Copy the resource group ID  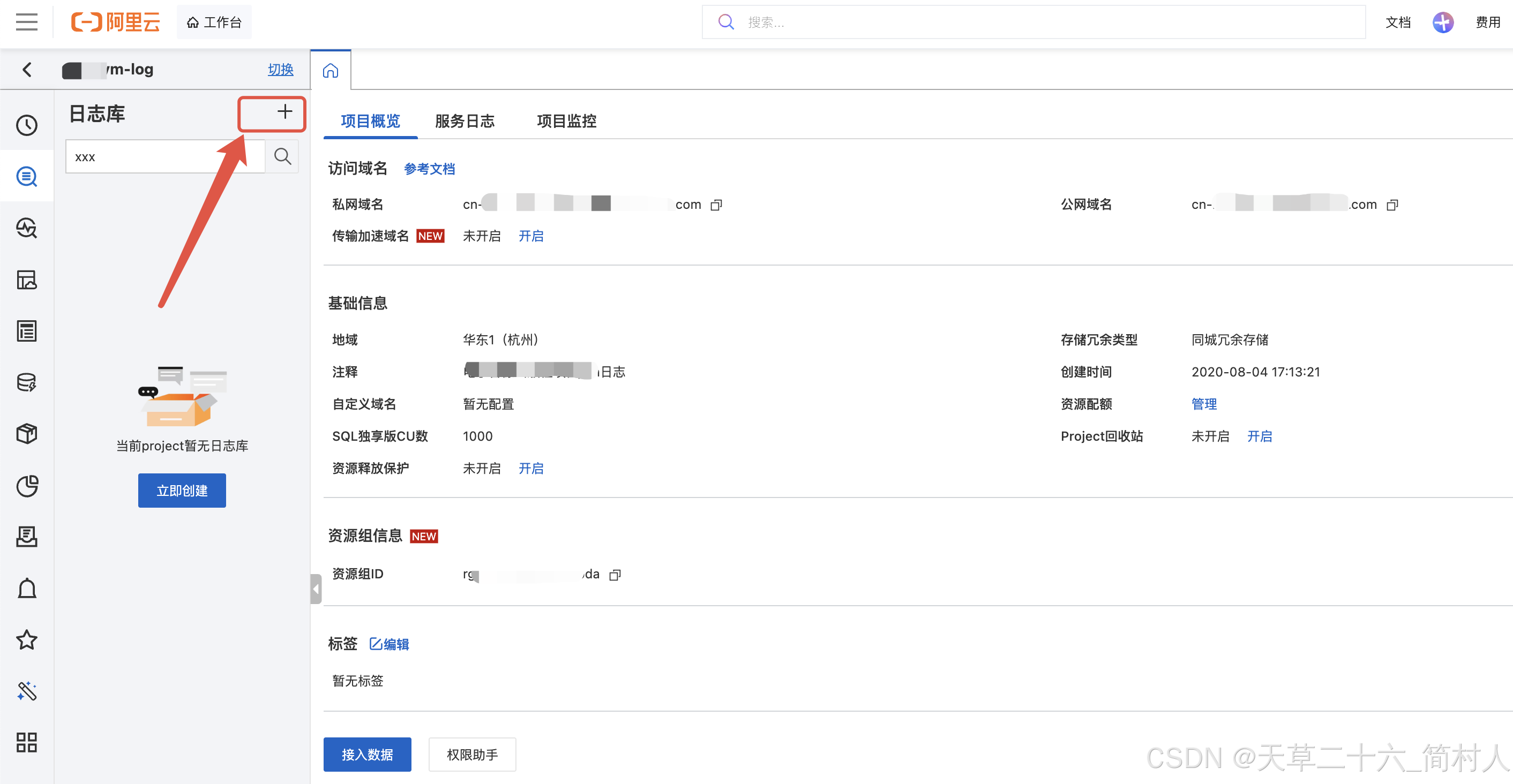tap(615, 575)
